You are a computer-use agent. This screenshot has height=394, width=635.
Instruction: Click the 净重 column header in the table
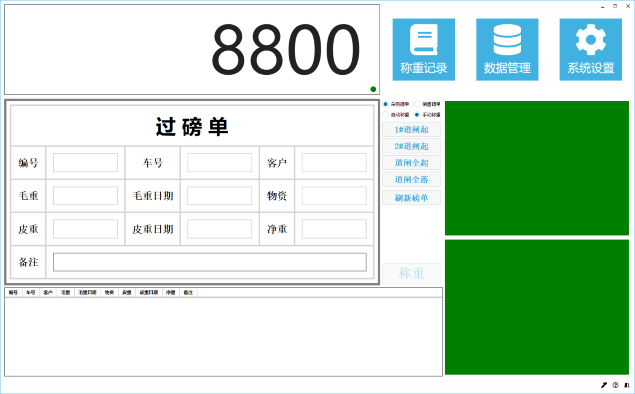click(x=170, y=292)
